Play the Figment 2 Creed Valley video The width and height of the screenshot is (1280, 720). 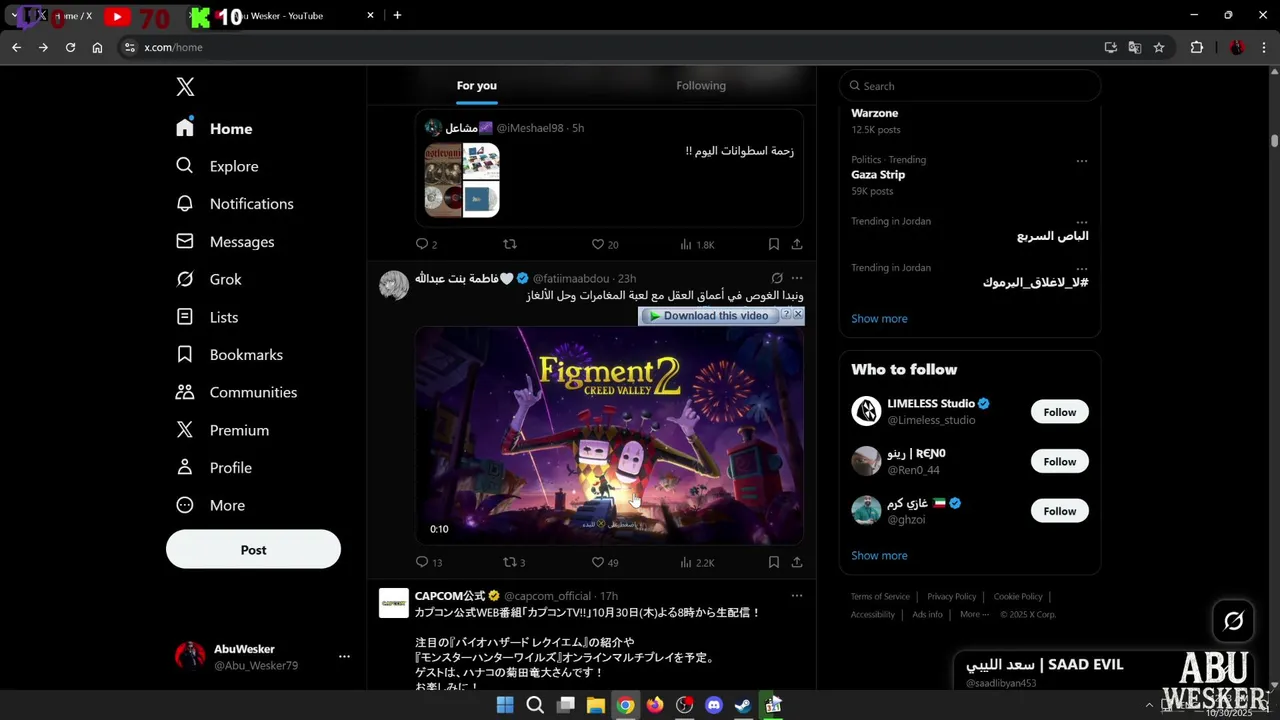(609, 435)
